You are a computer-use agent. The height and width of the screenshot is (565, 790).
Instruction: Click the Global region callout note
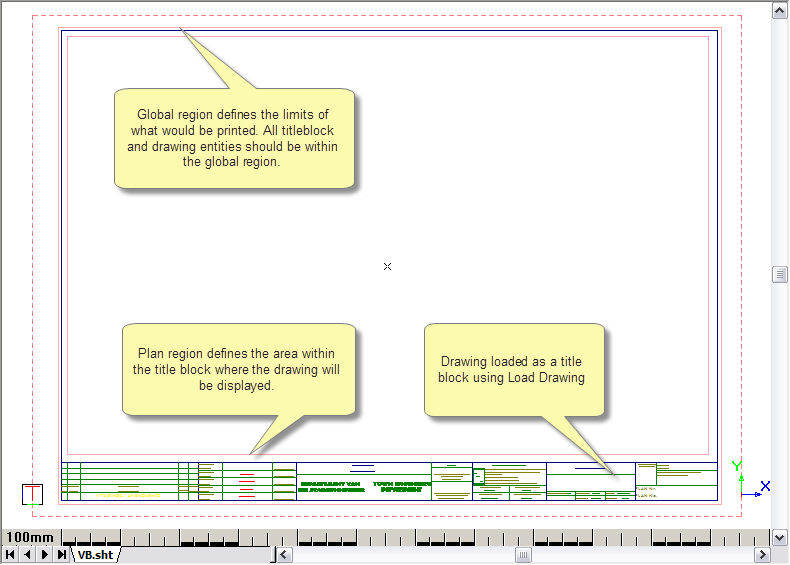234,139
